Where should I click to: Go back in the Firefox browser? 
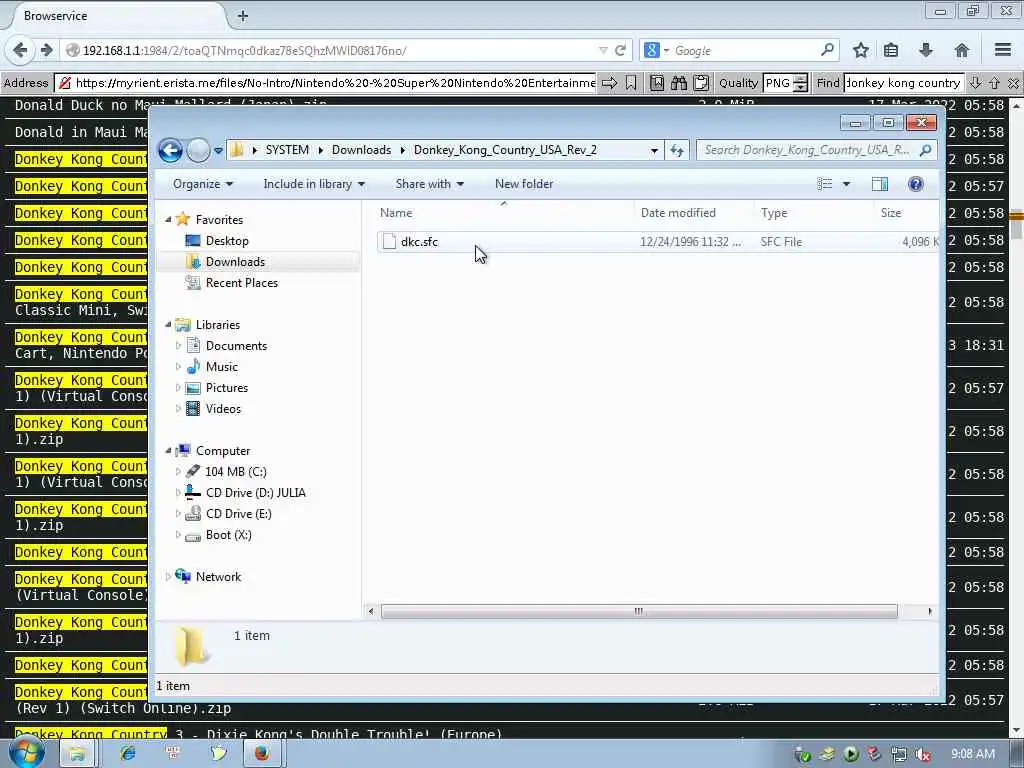pyautogui.click(x=20, y=50)
